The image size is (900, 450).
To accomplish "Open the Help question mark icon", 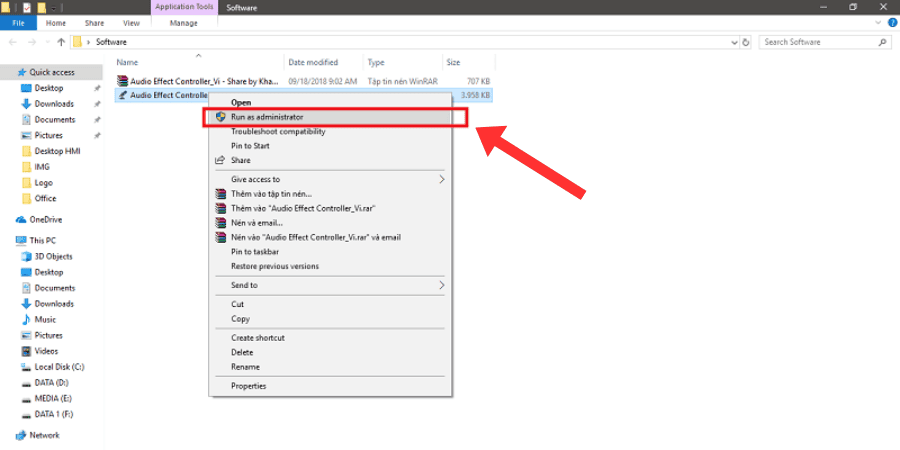I will [x=891, y=23].
